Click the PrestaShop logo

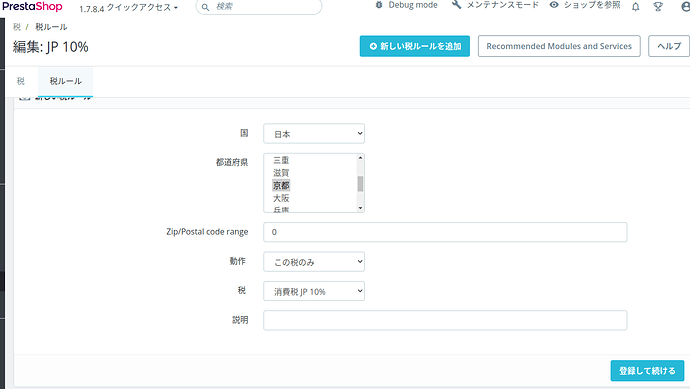pos(32,7)
